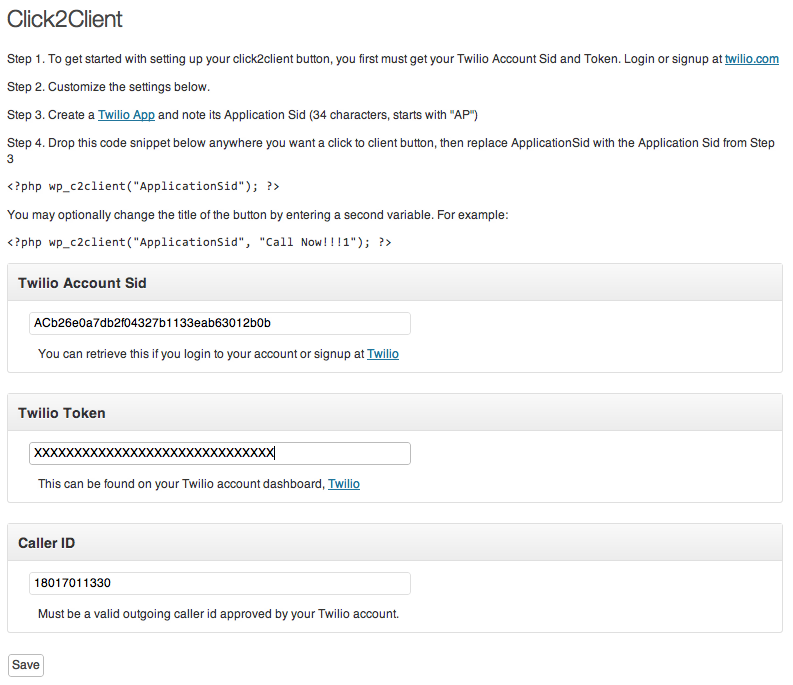Click the Click2Client page heading

[65, 19]
